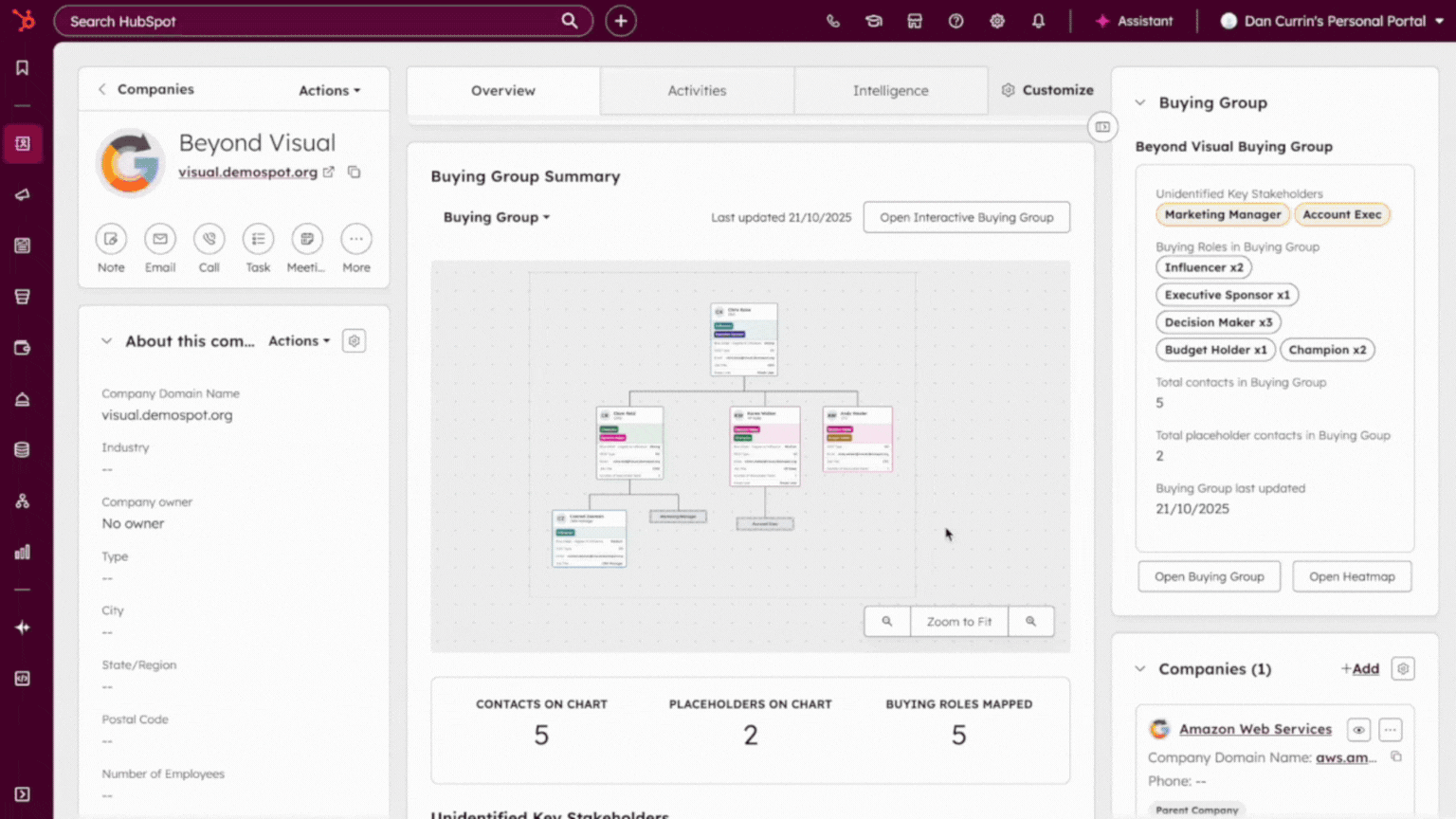Open the Buying Group dropdown
The height and width of the screenshot is (819, 1456).
pos(496,217)
